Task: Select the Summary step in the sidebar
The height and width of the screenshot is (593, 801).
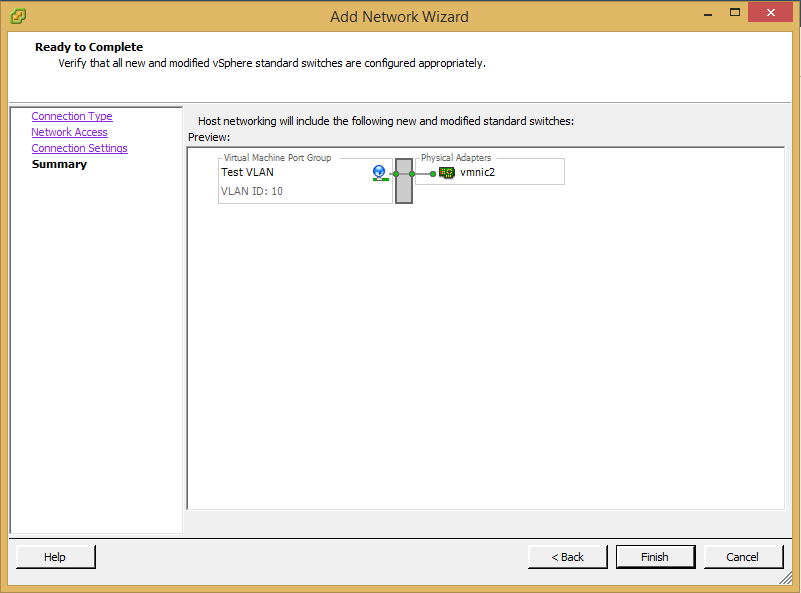Action: click(x=59, y=164)
